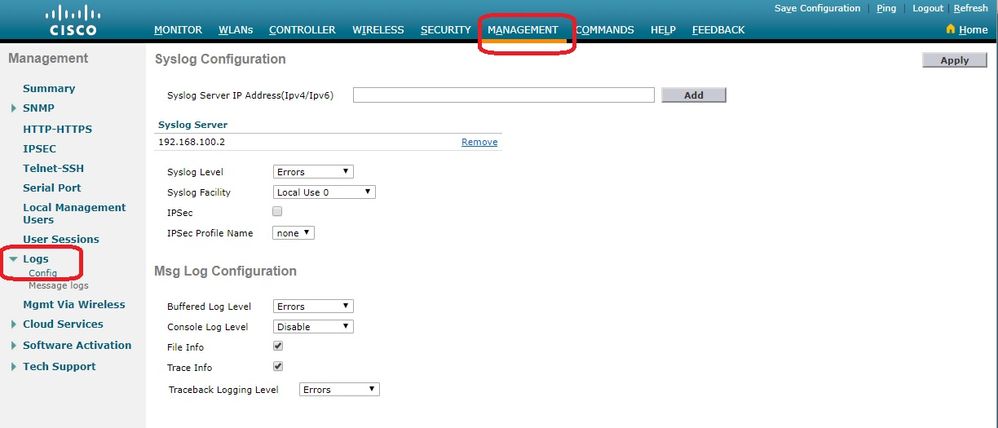Click the Save Configuration link
The image size is (998, 428).
(x=817, y=8)
